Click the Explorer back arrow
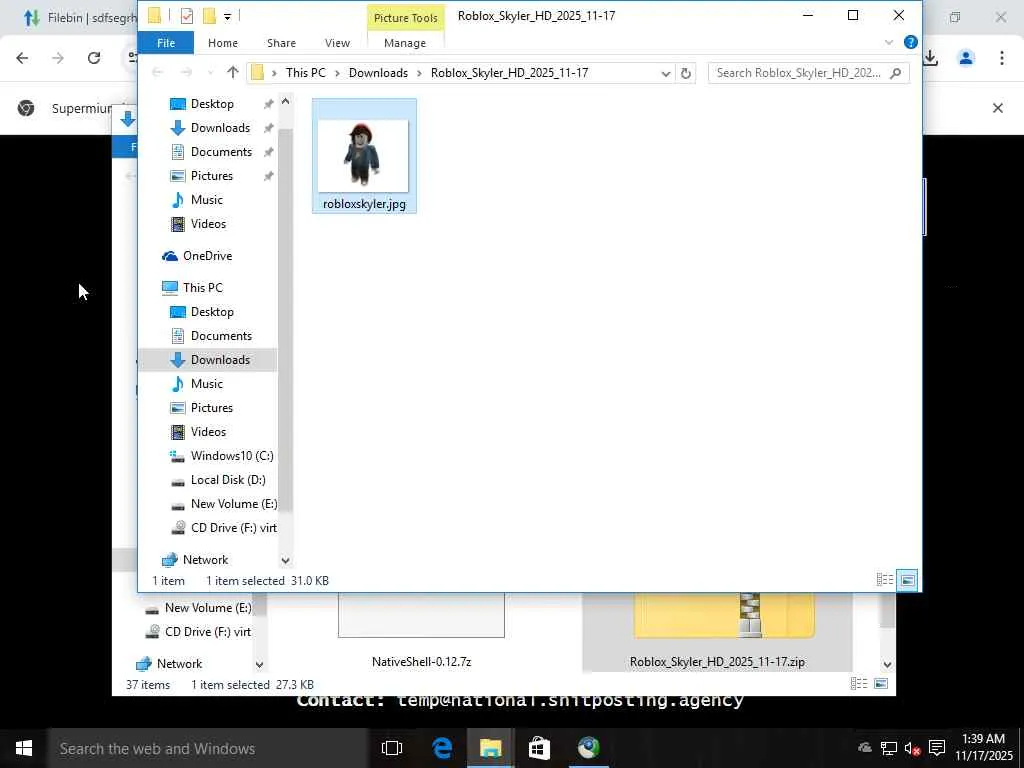1024x768 pixels. click(157, 72)
